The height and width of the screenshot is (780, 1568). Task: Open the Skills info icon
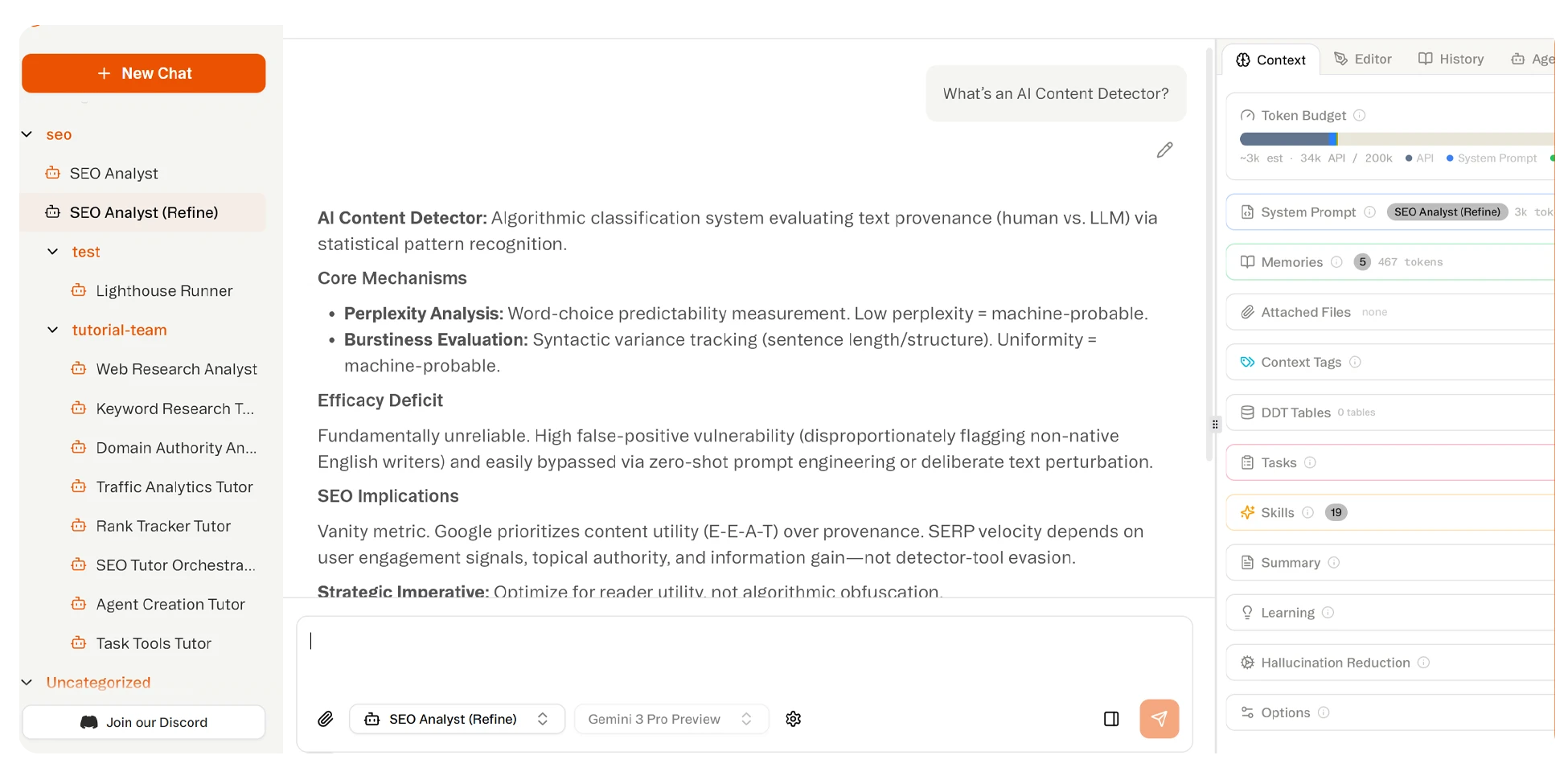(1307, 512)
